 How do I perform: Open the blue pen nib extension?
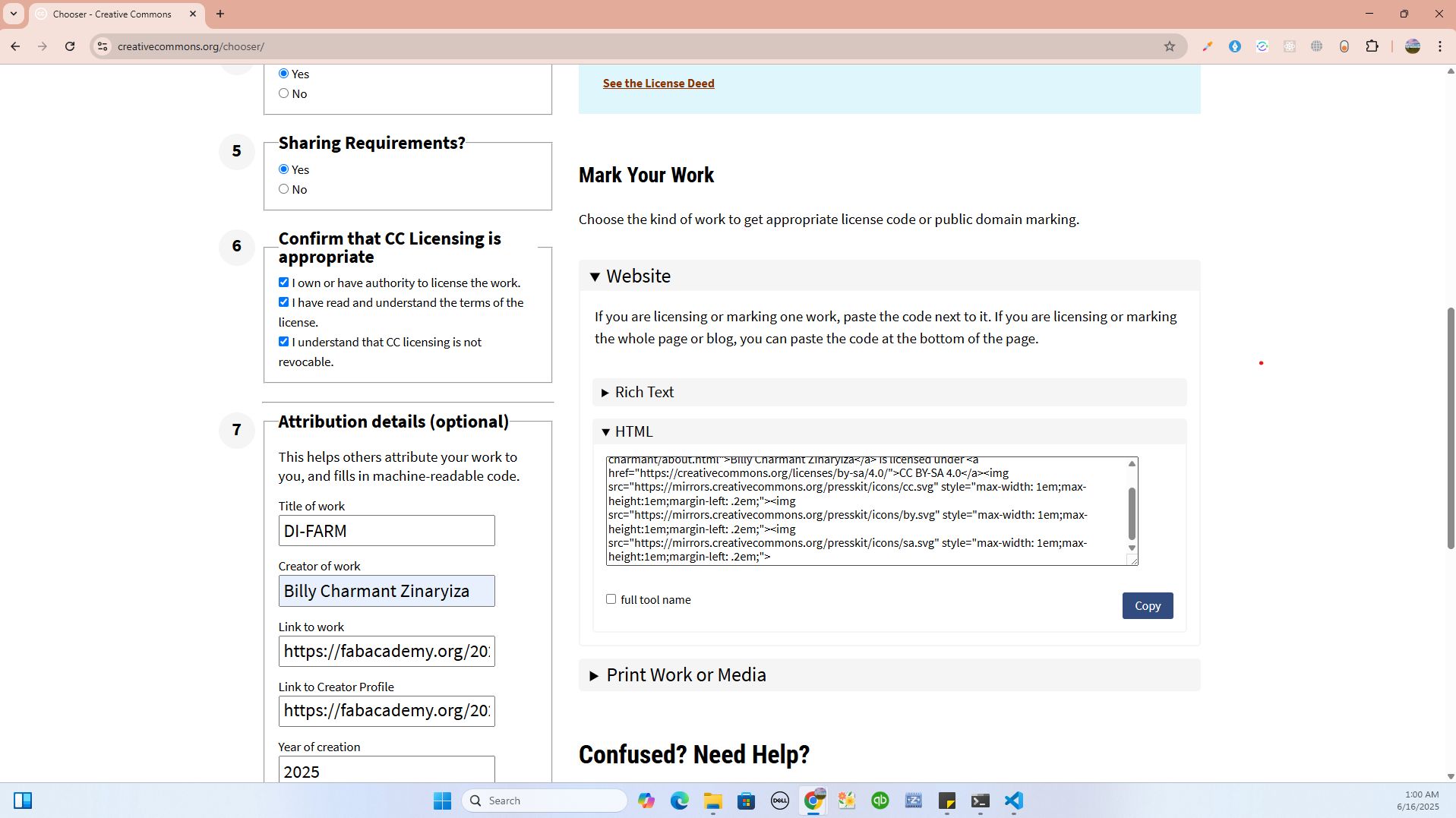pos(1235,46)
